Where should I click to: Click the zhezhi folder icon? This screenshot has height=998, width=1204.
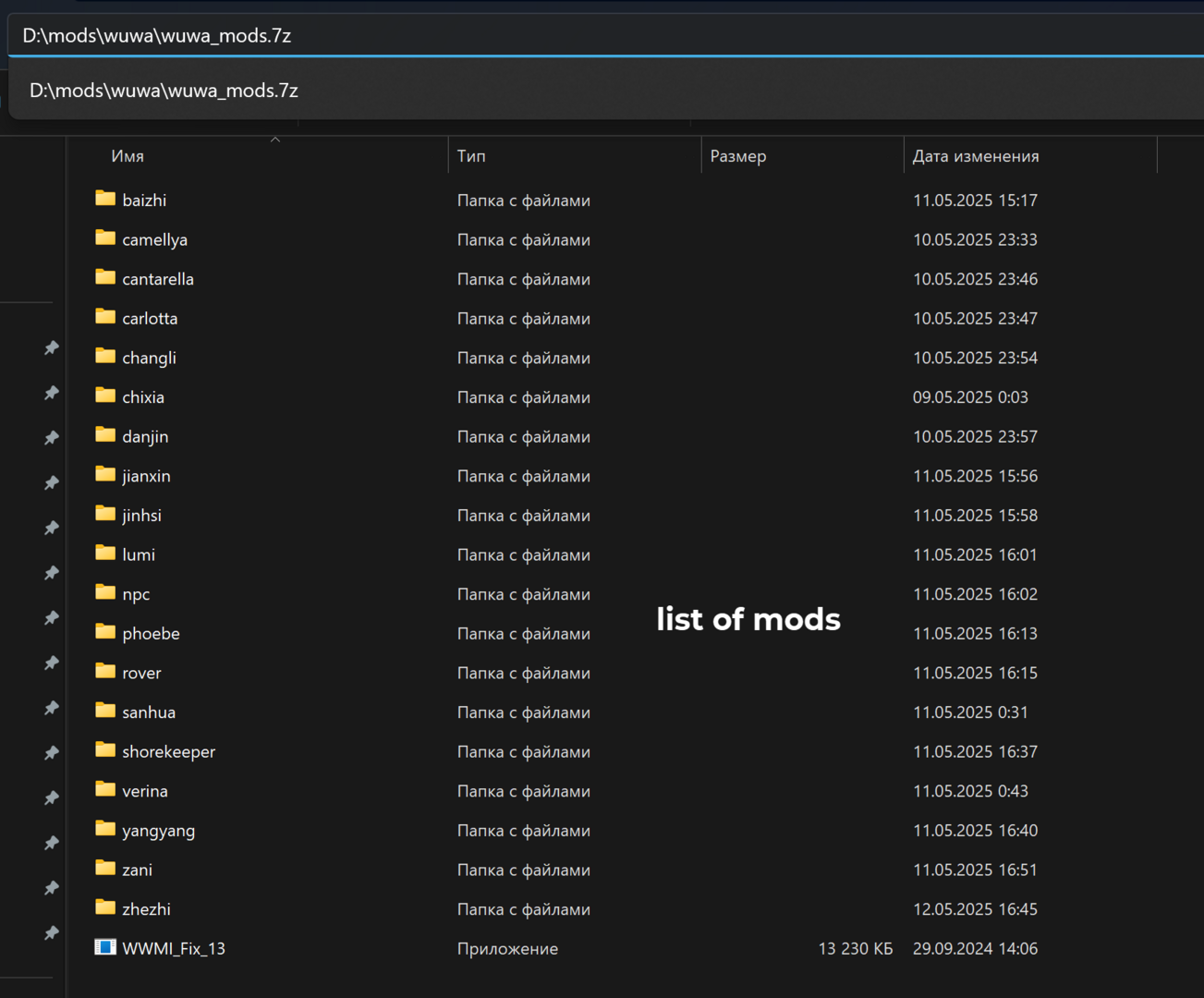(x=105, y=908)
